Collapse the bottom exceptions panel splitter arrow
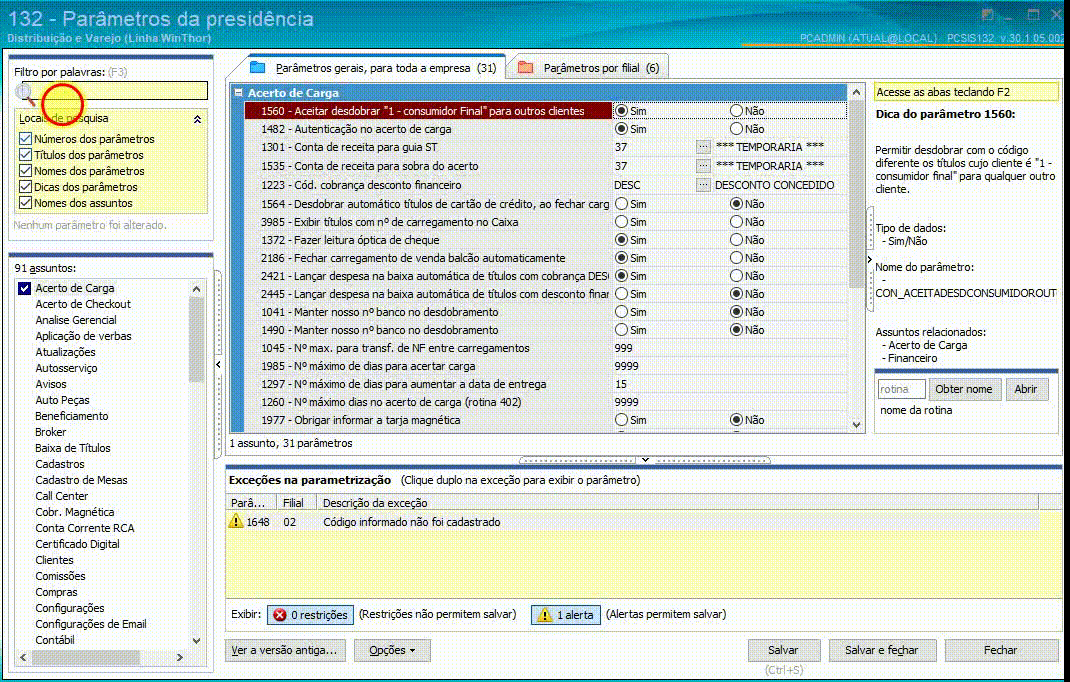The image size is (1070, 682). (x=645, y=459)
